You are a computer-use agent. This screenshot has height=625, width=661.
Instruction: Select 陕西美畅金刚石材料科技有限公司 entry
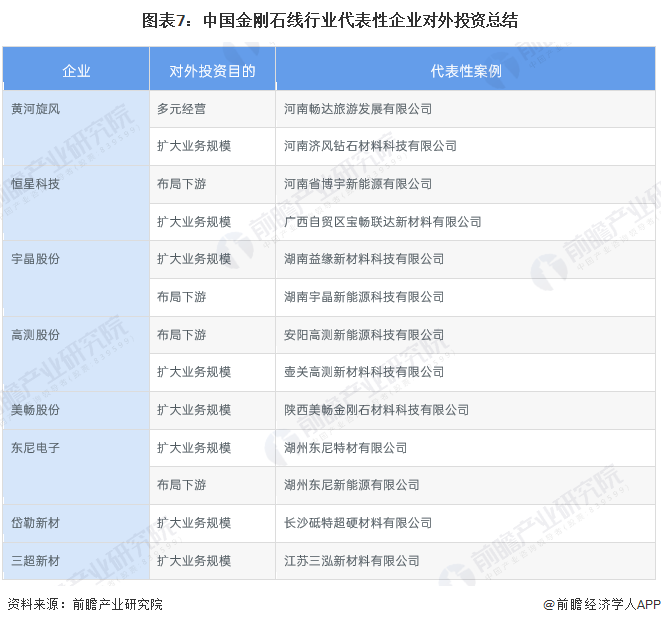[376, 410]
